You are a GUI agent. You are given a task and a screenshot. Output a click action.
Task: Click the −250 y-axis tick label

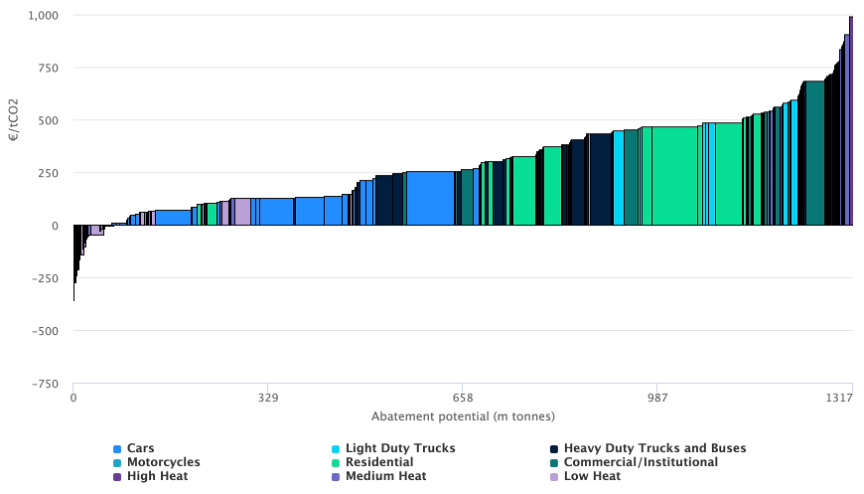pos(45,279)
